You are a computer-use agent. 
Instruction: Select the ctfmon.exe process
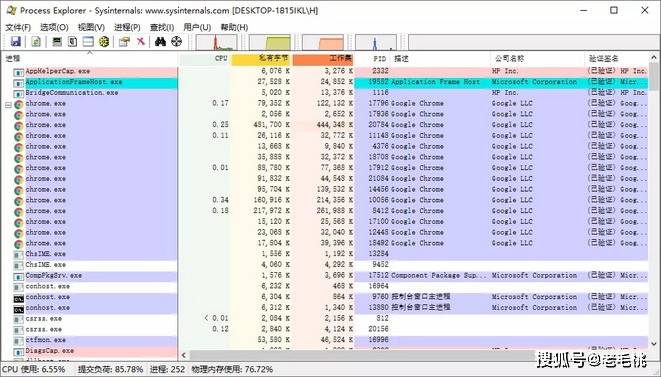[46, 340]
